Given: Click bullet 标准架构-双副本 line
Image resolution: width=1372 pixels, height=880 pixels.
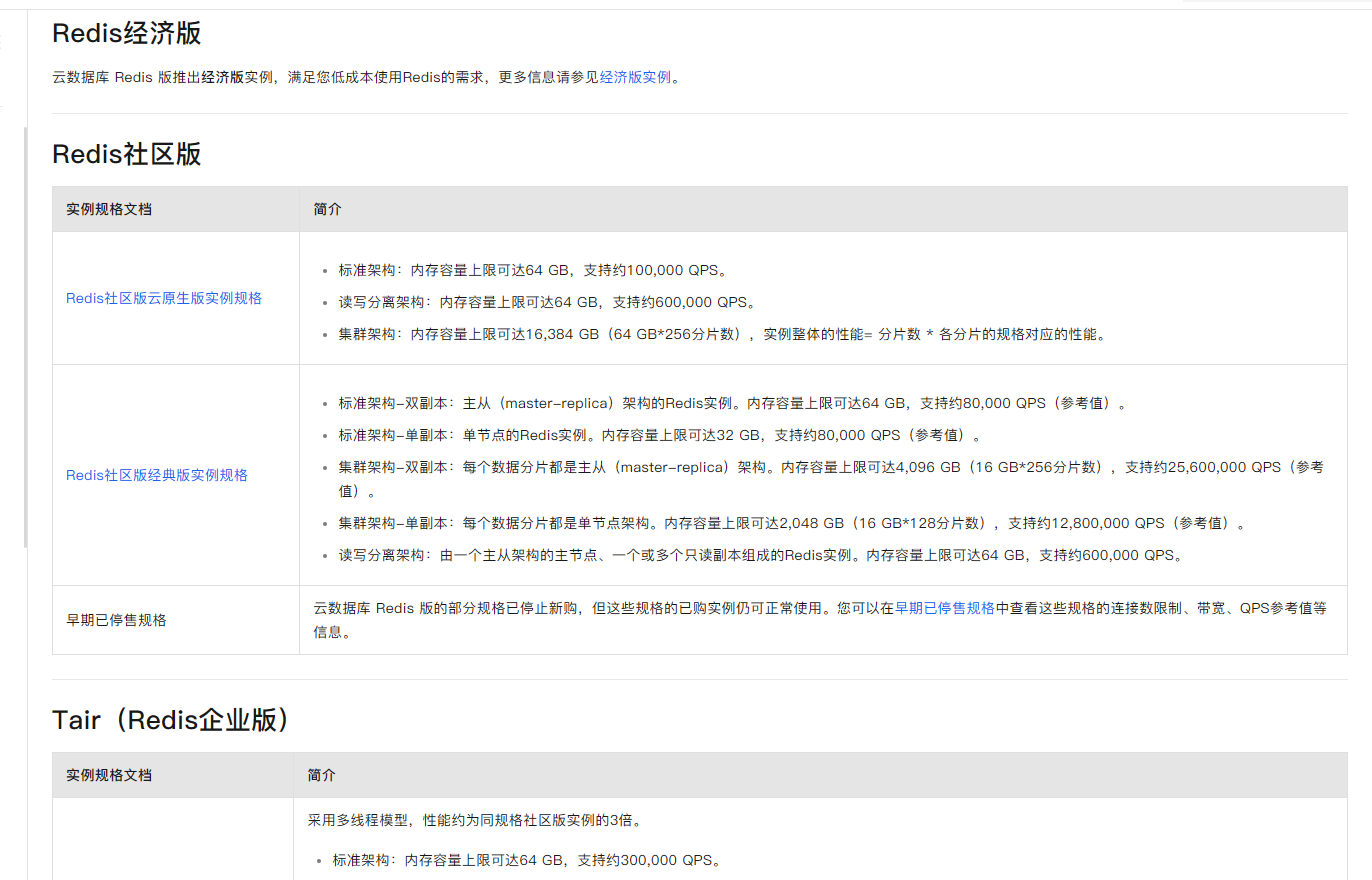Looking at the screenshot, I should (734, 404).
